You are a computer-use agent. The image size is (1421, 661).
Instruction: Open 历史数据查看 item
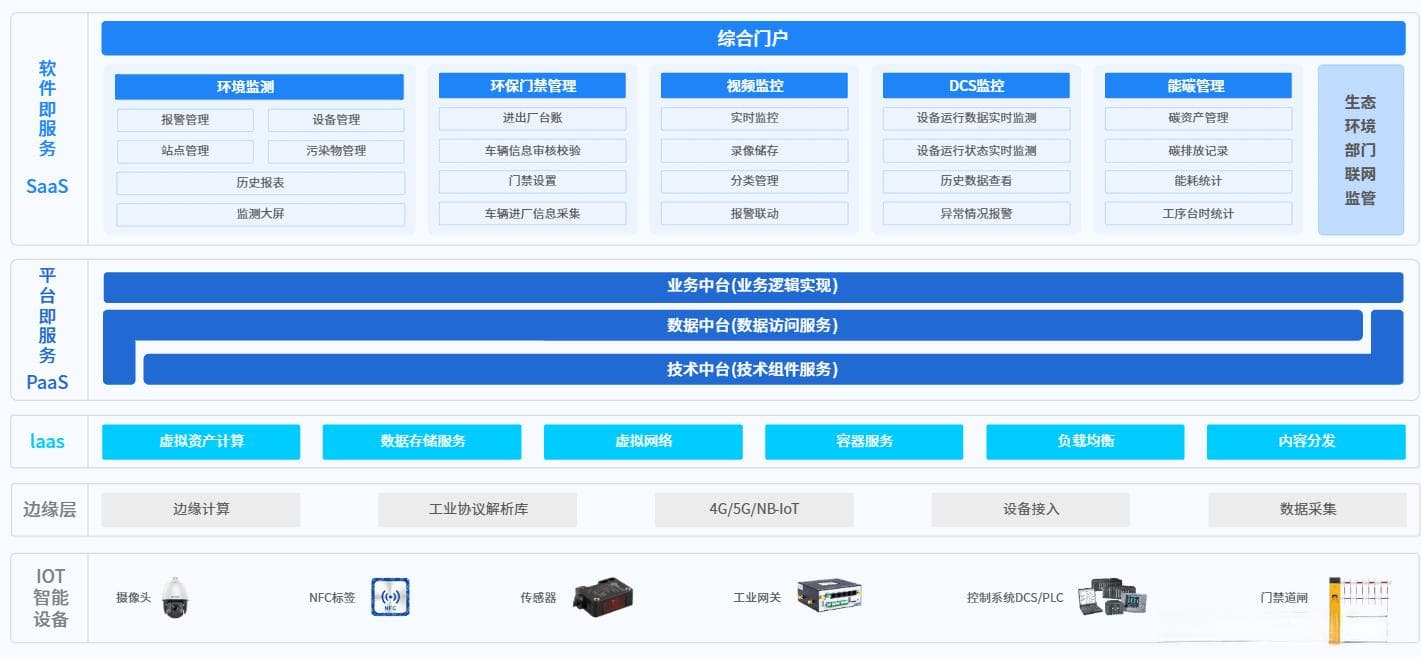[x=976, y=181]
